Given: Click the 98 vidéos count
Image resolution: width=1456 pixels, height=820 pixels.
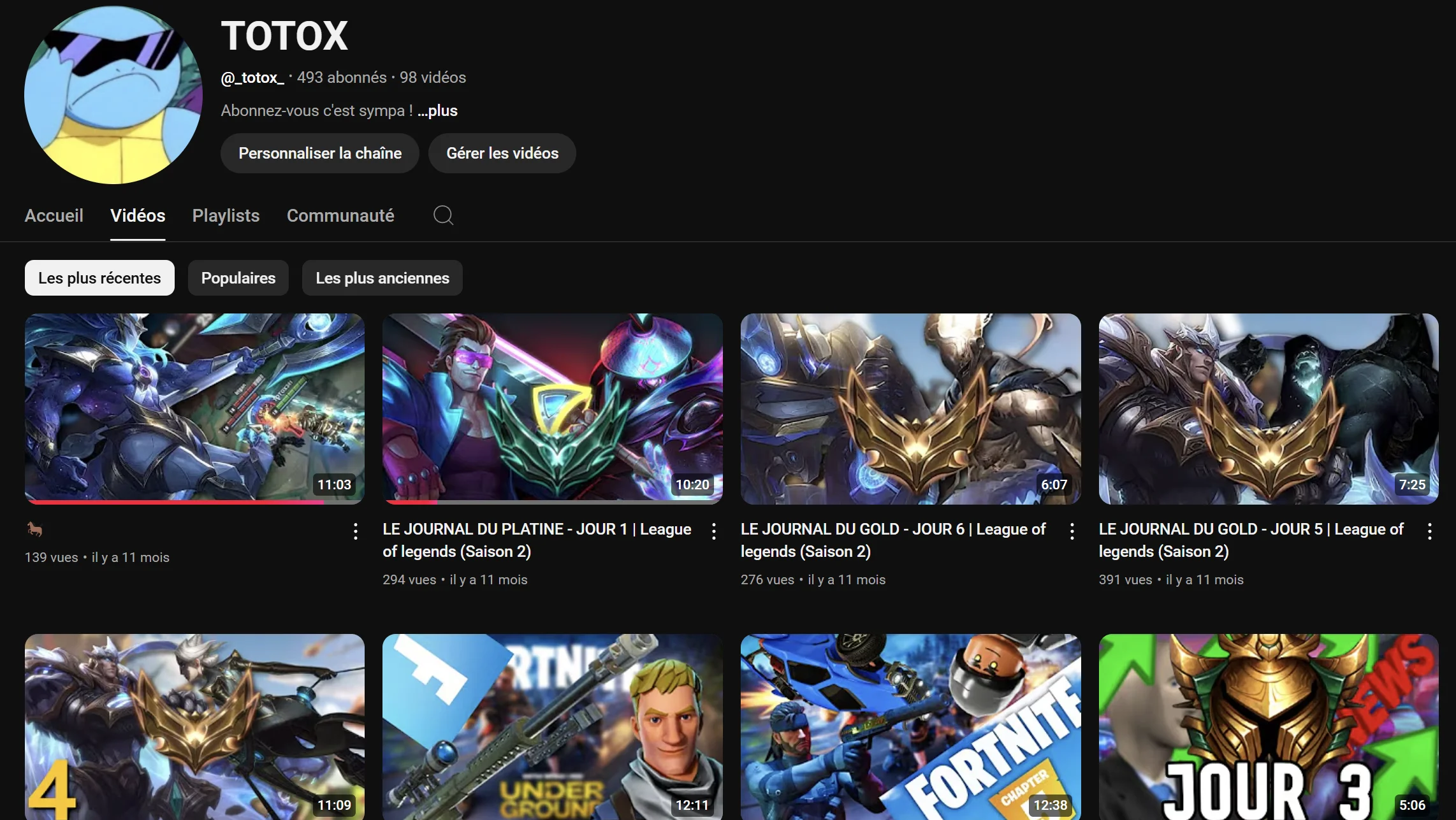Looking at the screenshot, I should (433, 78).
